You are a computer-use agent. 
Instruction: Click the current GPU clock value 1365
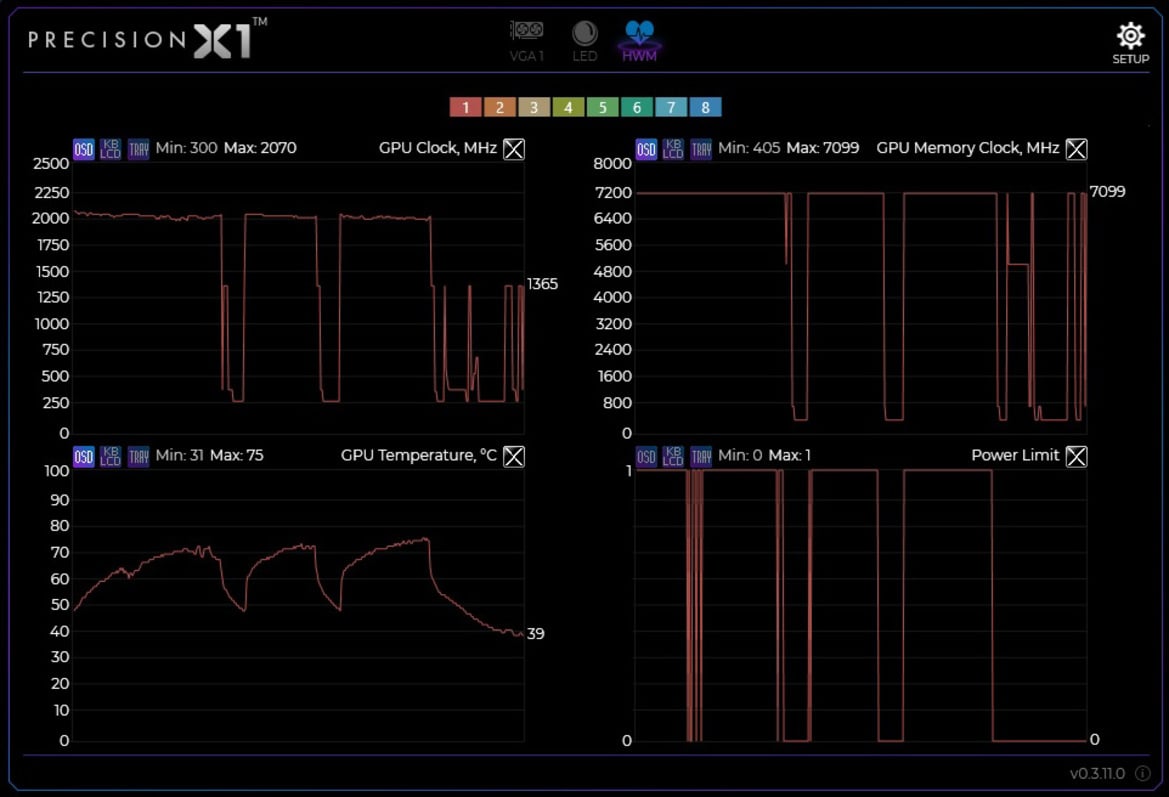pos(542,284)
